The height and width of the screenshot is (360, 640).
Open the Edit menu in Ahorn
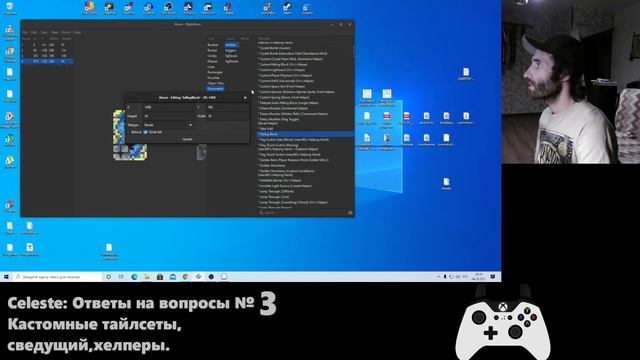(x=34, y=32)
